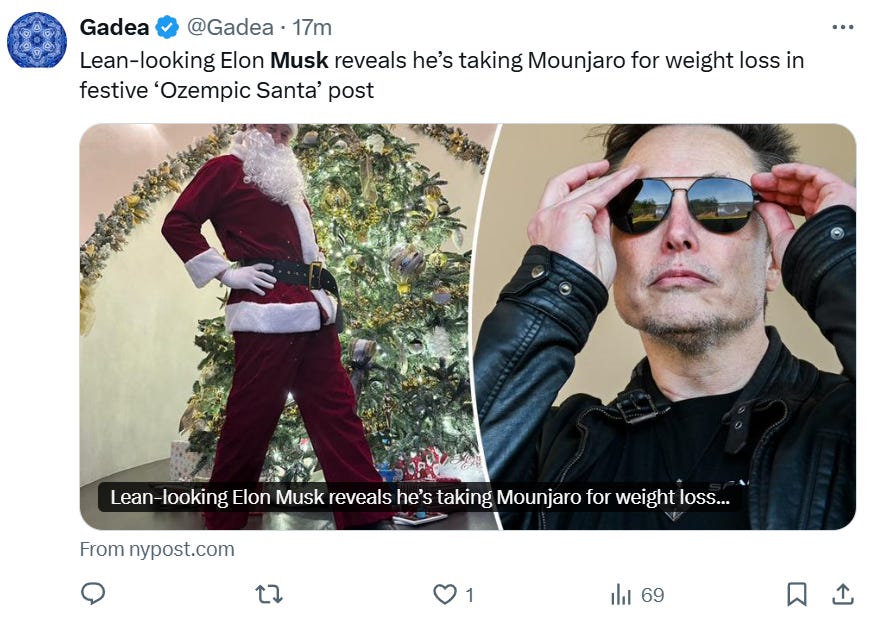The height and width of the screenshot is (620, 870).
Task: Repost this tweet
Action: [x=268, y=594]
